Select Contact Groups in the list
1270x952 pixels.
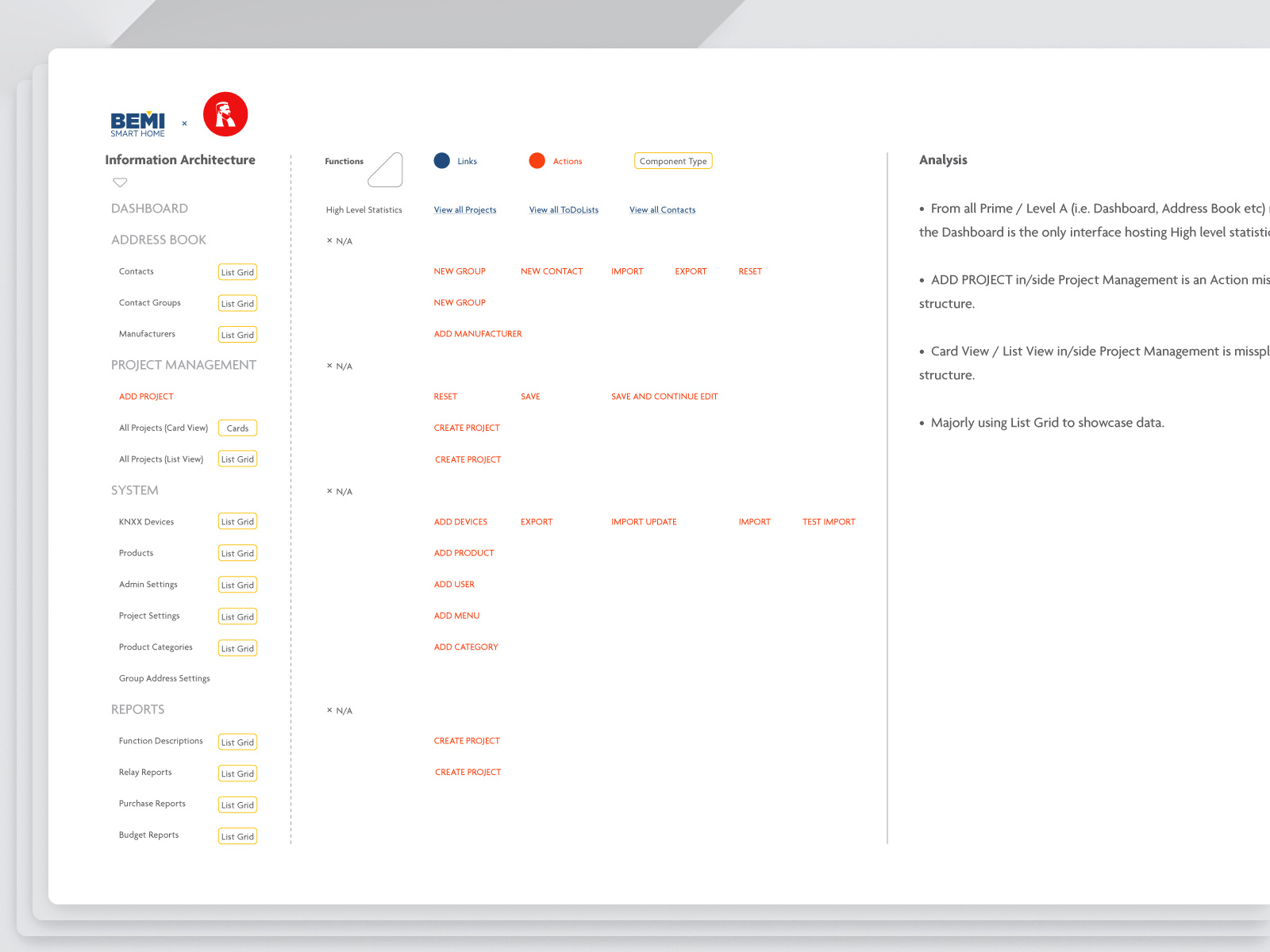click(x=150, y=303)
